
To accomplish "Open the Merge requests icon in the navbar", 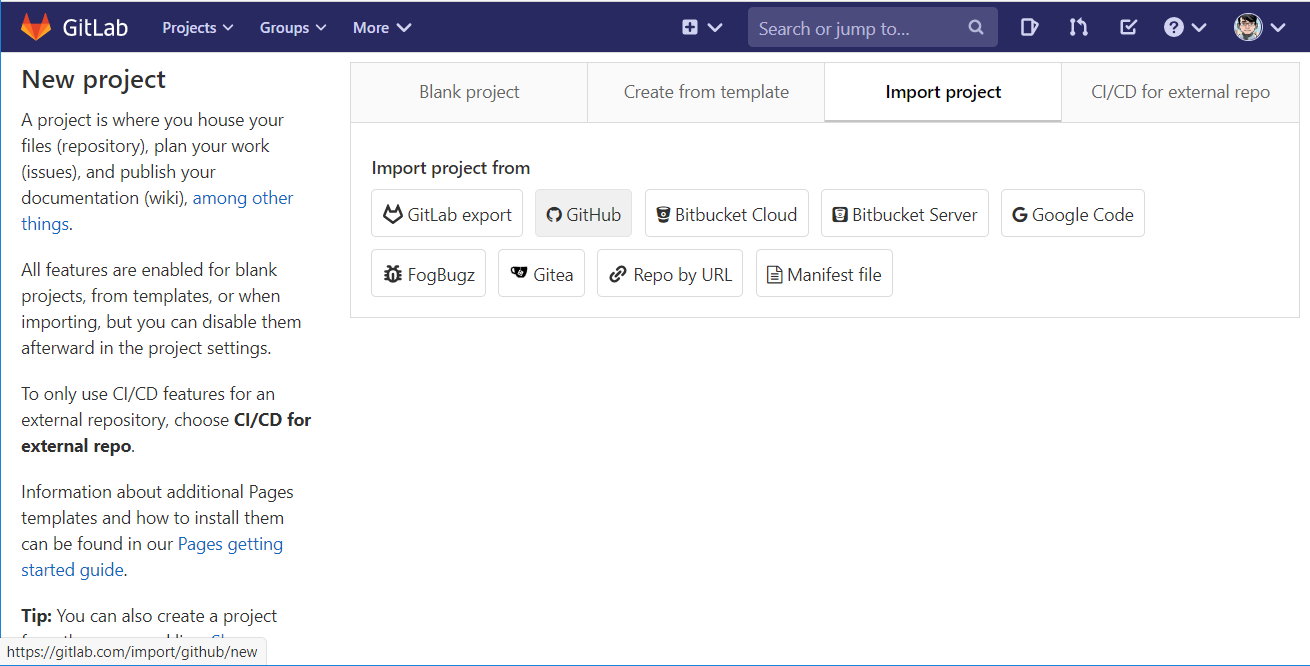I will [x=1078, y=27].
